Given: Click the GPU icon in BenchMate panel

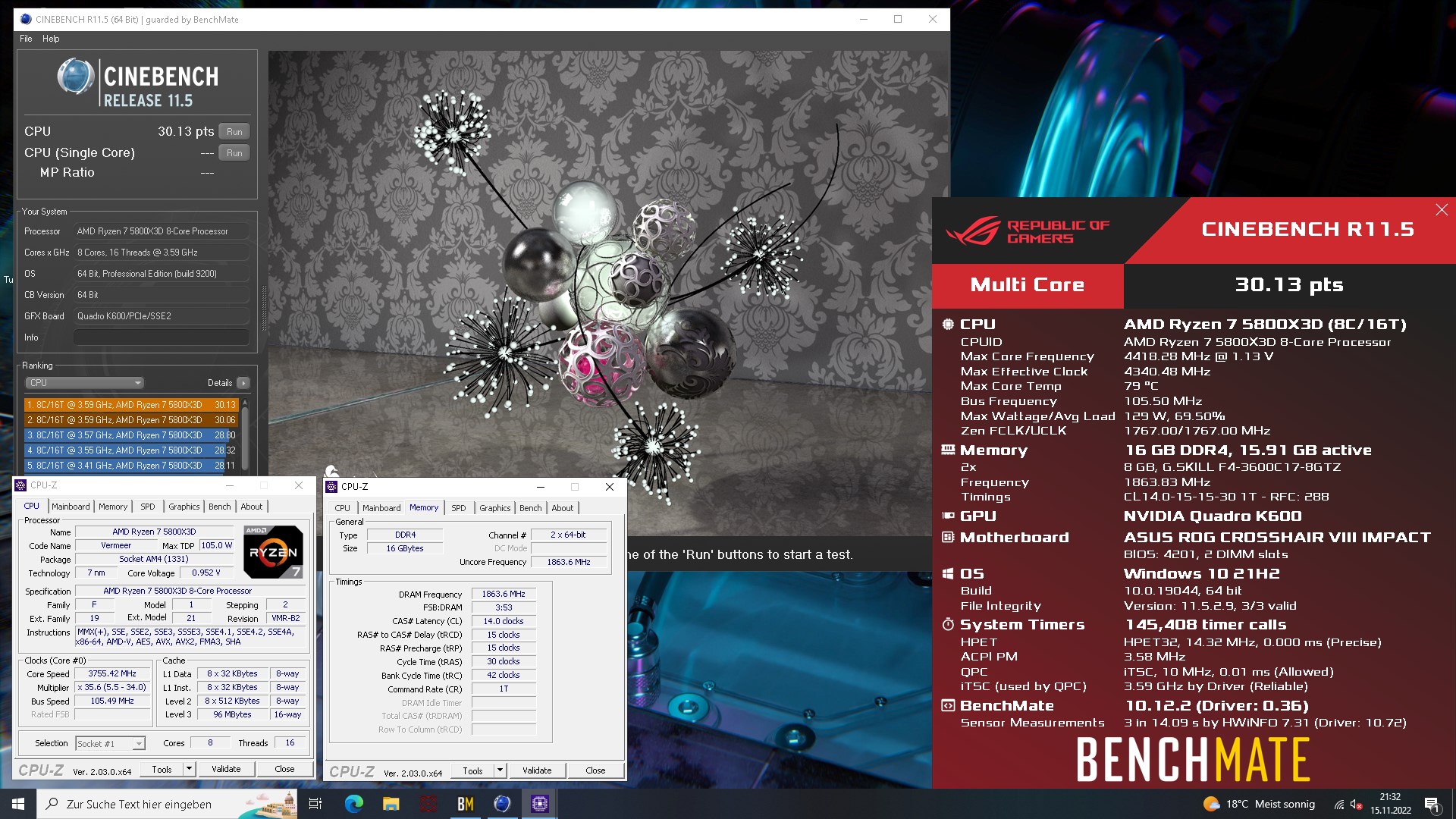Looking at the screenshot, I should point(948,516).
